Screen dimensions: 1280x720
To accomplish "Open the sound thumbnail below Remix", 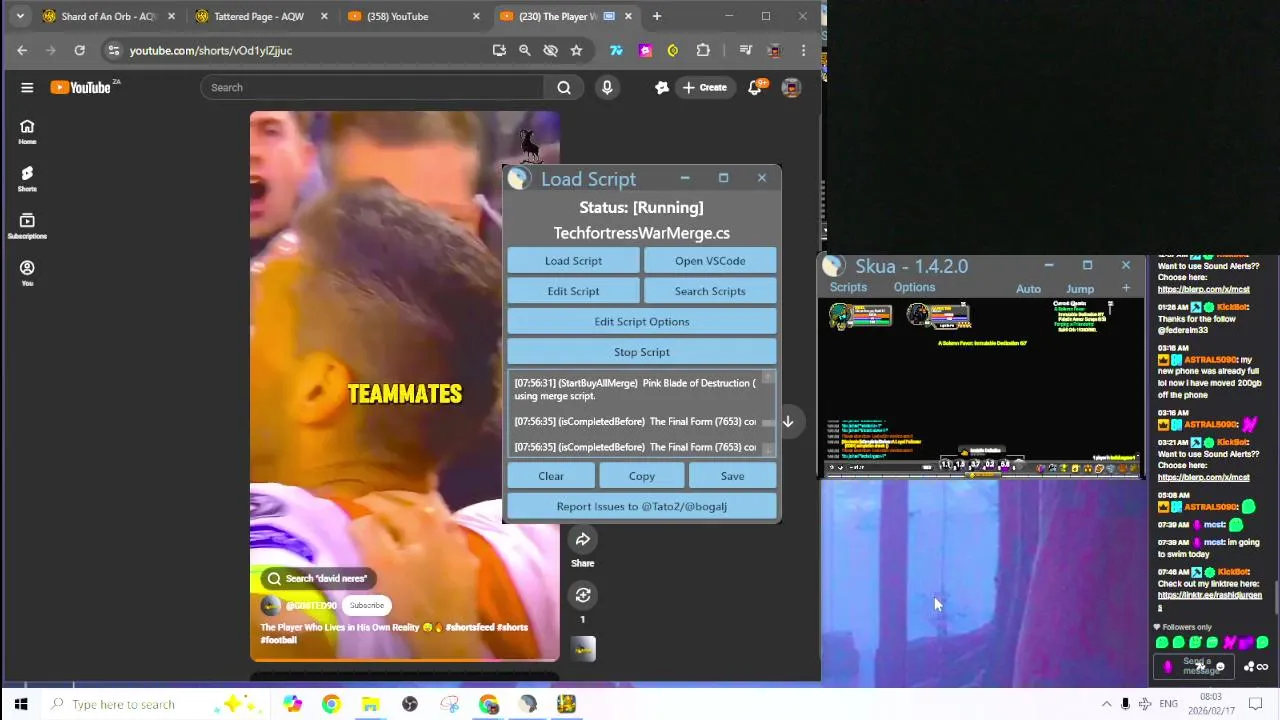I will (x=583, y=649).
